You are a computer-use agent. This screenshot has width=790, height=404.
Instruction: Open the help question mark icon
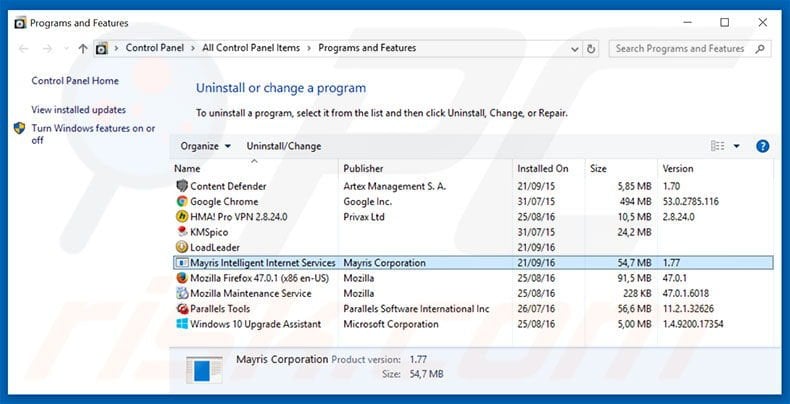click(x=762, y=146)
